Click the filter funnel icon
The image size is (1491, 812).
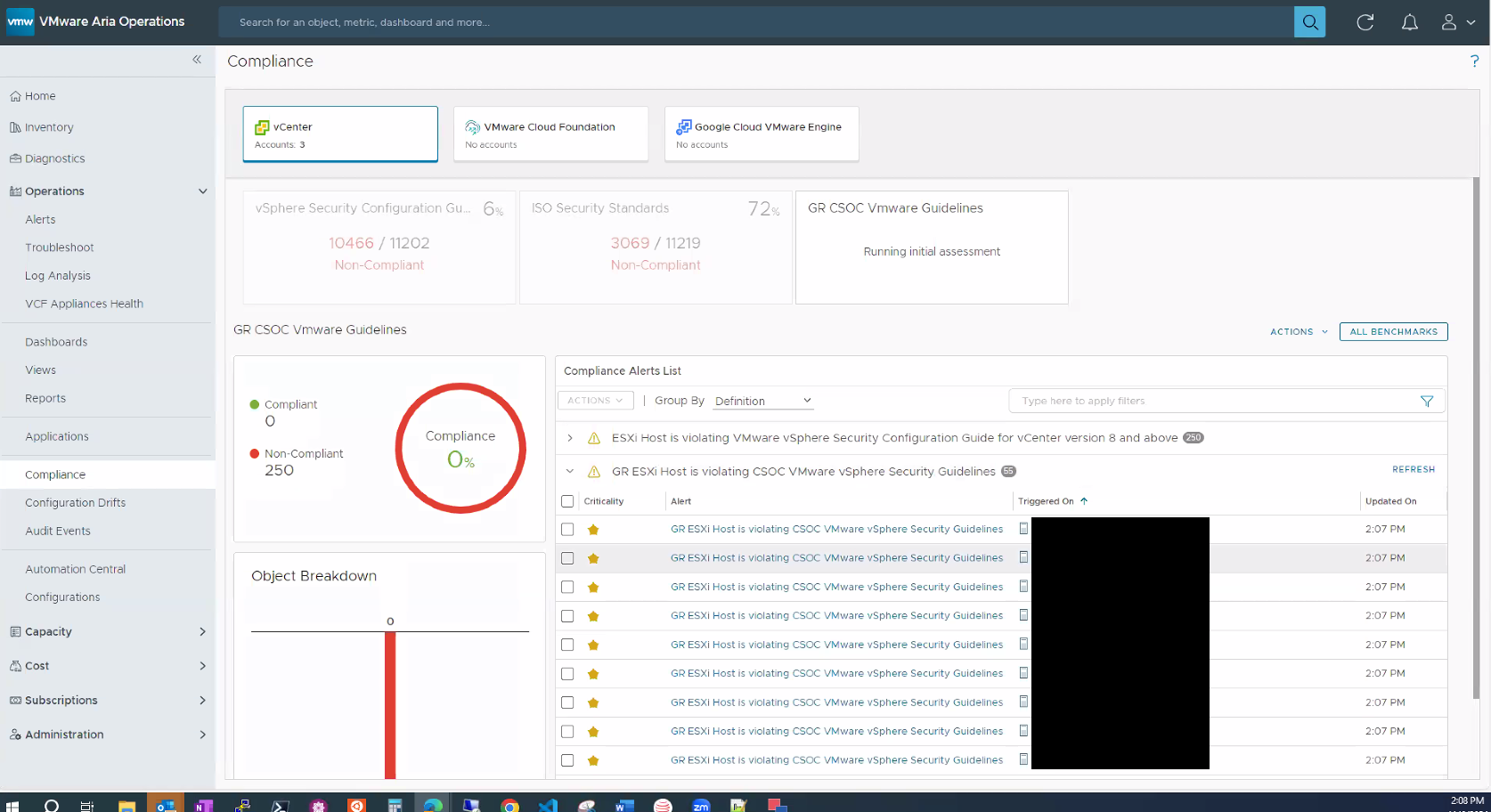1426,402
